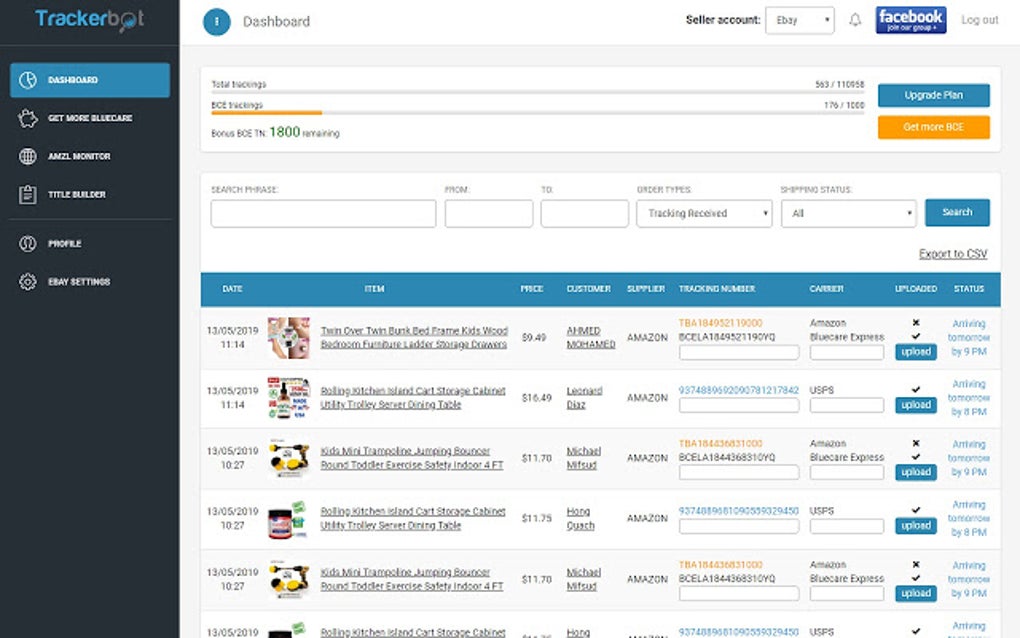Open the Dashboard pie-chart icon in sidebar
This screenshot has width=1020, height=638.
(x=27, y=80)
